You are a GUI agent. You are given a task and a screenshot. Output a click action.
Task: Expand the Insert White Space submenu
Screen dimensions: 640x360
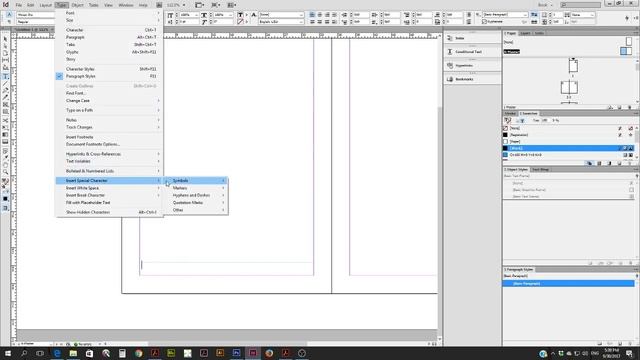(x=109, y=188)
